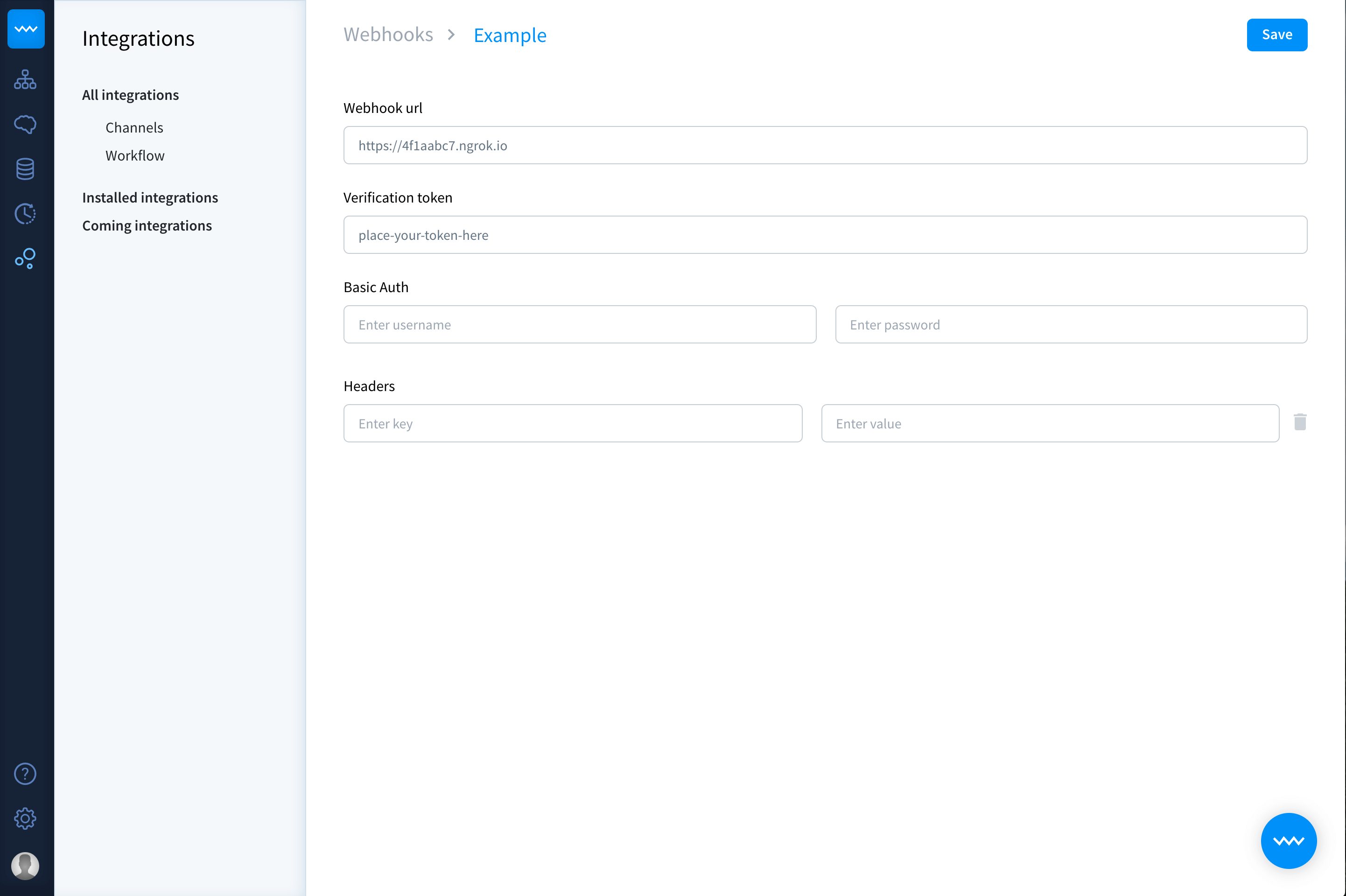The image size is (1346, 896).
Task: Open the clock history sidebar icon
Action: pyautogui.click(x=25, y=214)
